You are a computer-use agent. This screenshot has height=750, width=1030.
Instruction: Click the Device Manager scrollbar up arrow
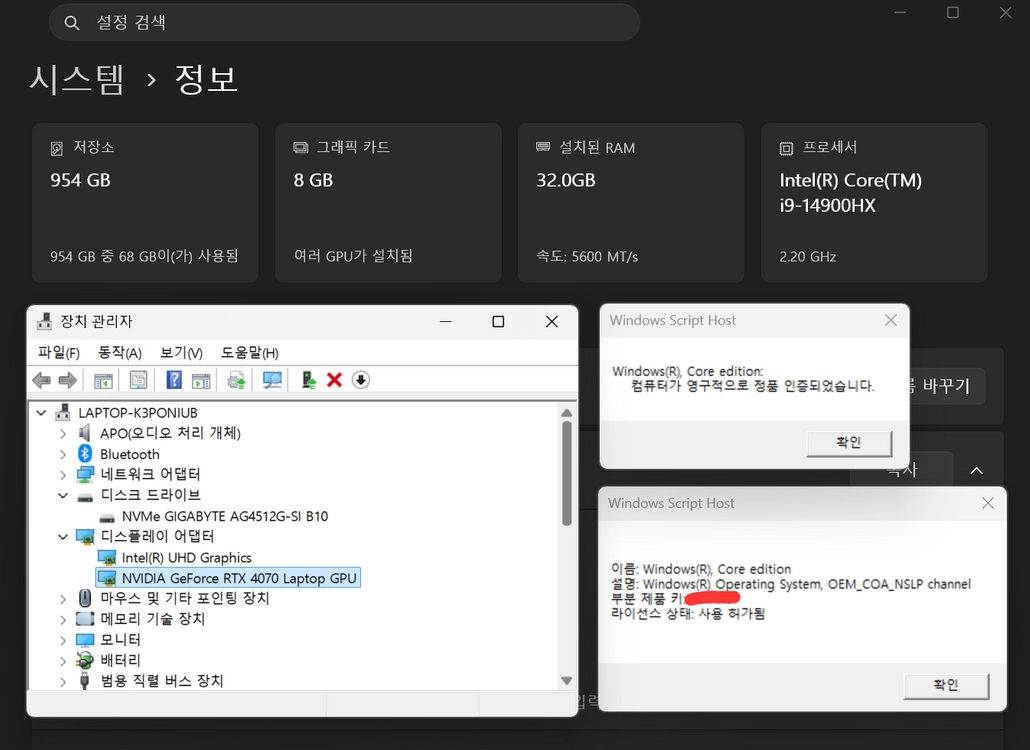[x=566, y=412]
